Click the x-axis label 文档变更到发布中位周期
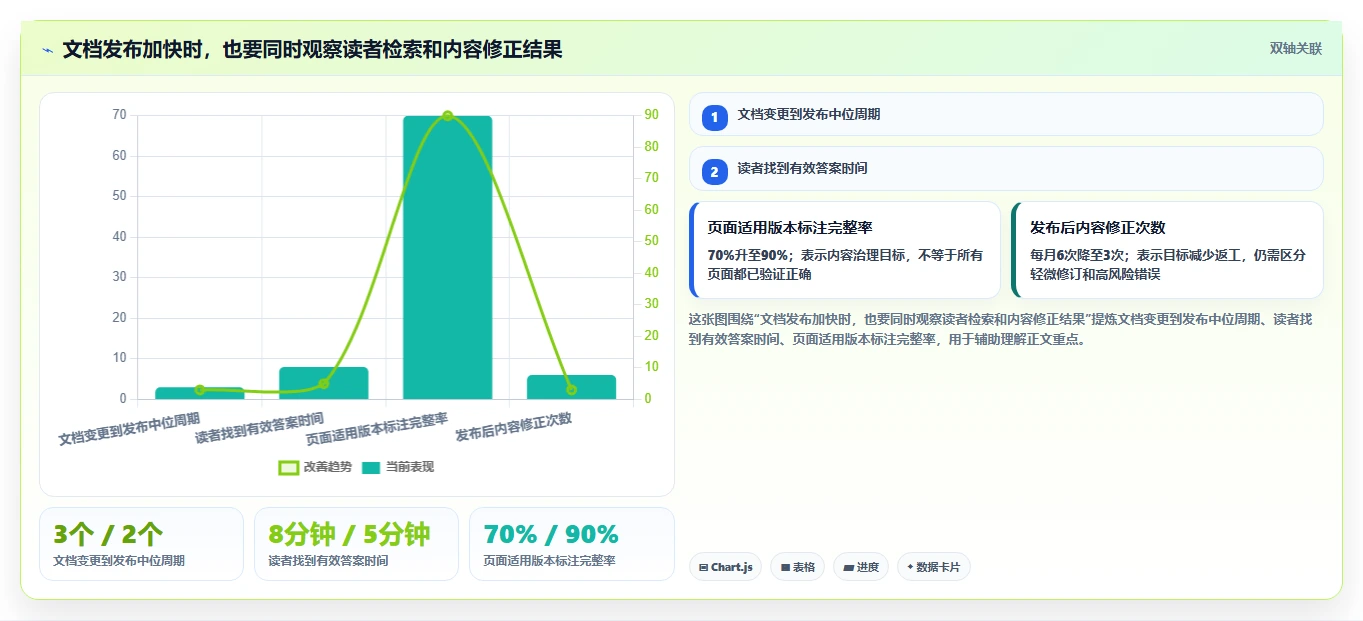1363x621 pixels. coord(129,428)
